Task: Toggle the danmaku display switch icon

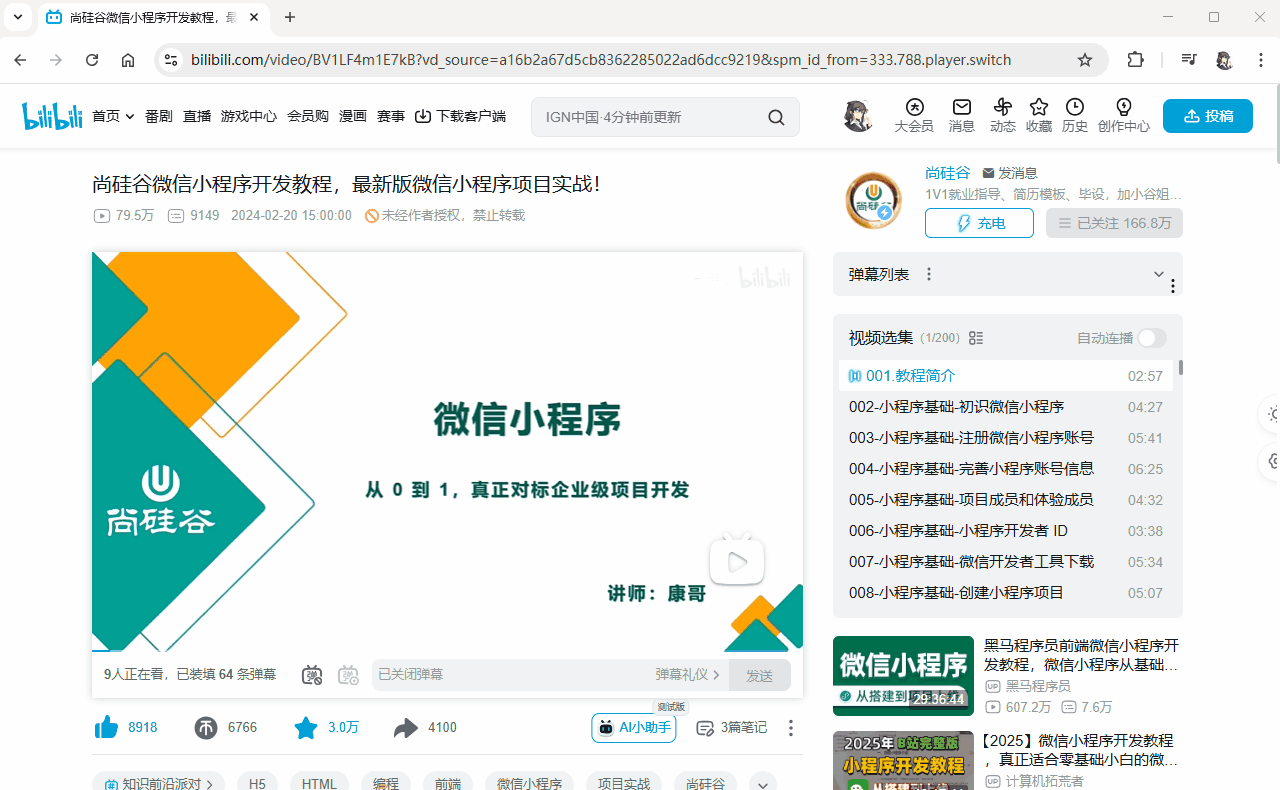Action: [x=312, y=675]
